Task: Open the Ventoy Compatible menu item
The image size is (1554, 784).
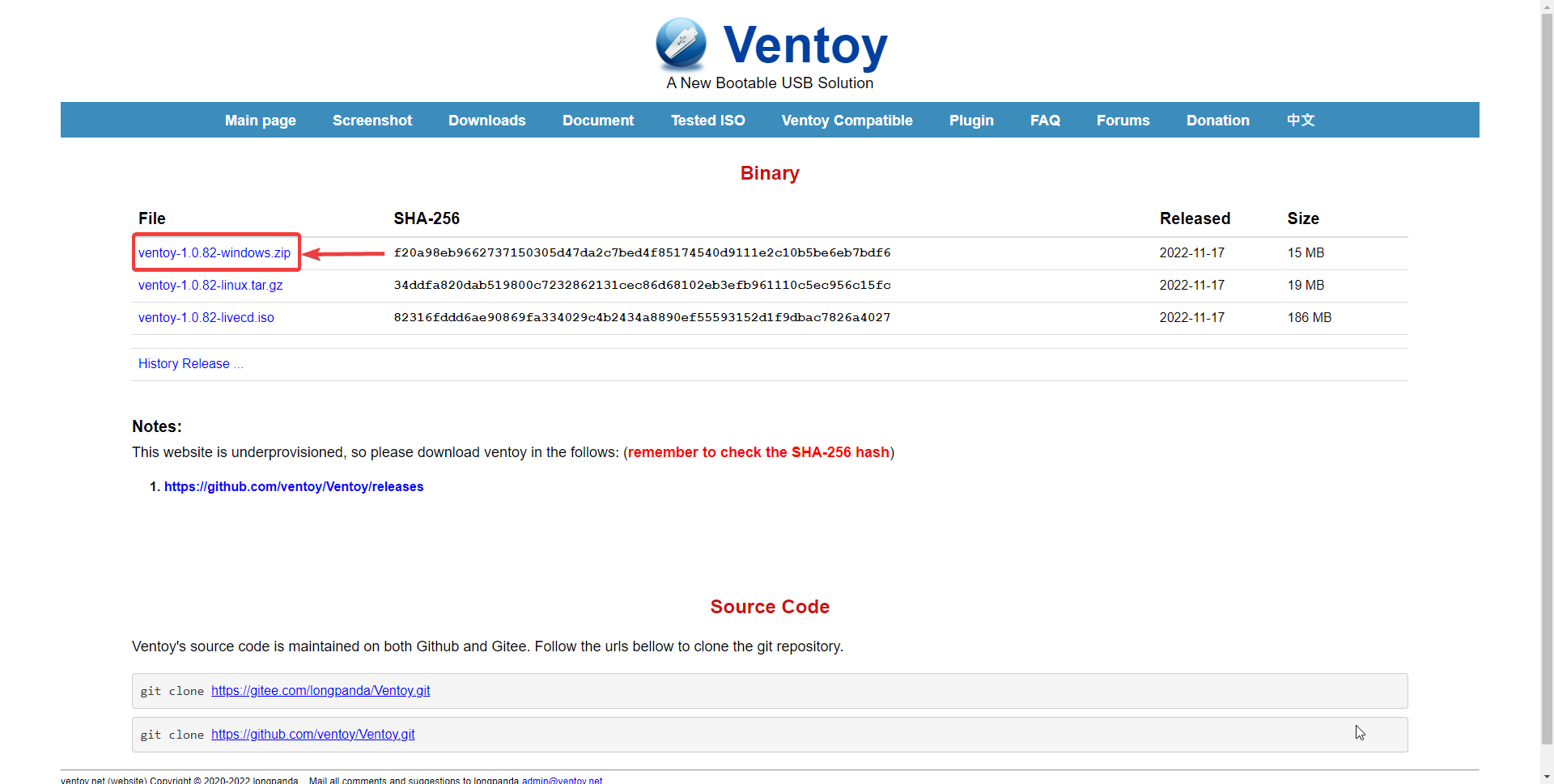Action: point(847,121)
